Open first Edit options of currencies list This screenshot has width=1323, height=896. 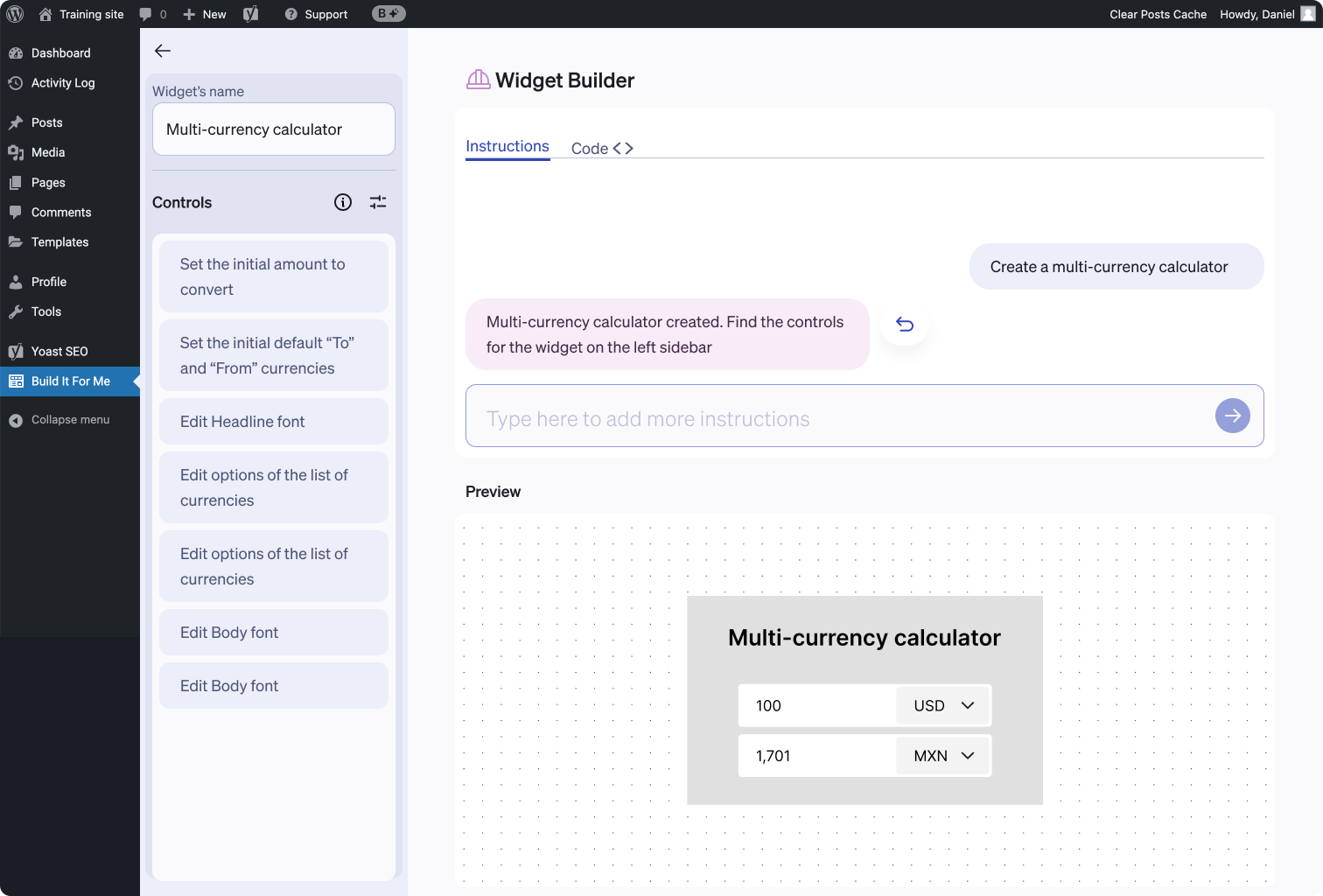(274, 487)
